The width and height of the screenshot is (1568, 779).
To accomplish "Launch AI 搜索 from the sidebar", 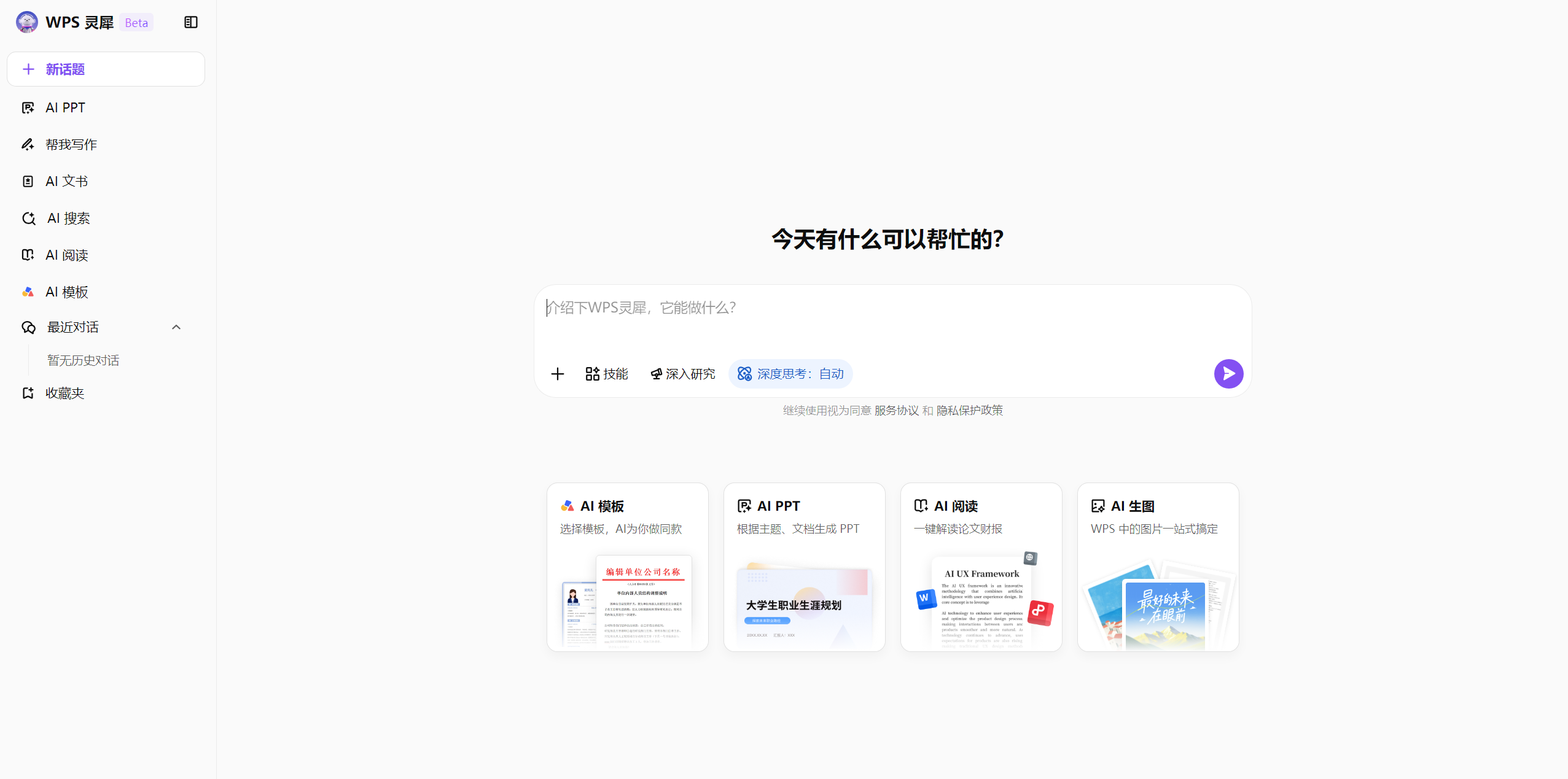I will coord(68,217).
